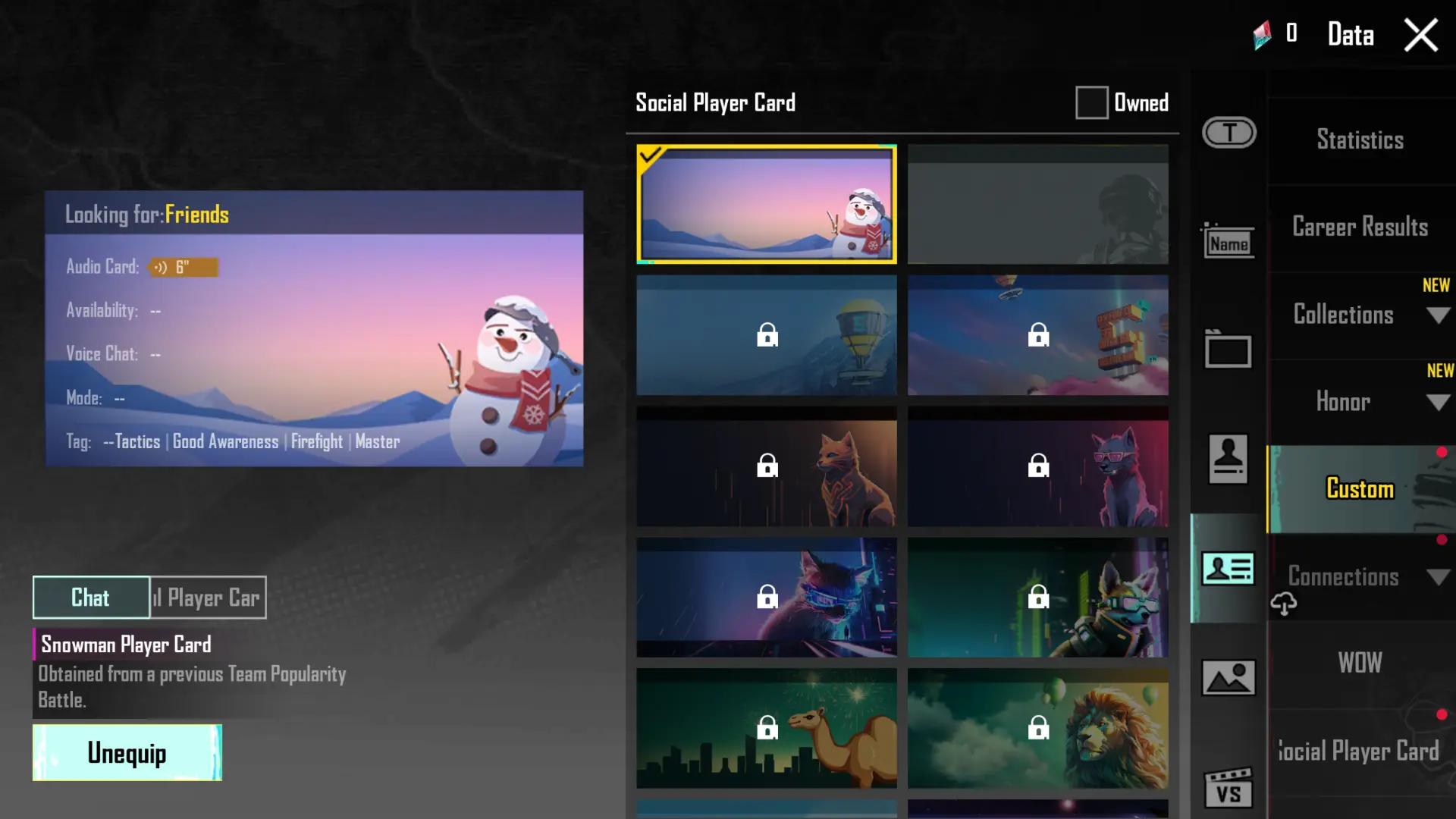Open the empty folder frame icon
Image resolution: width=1456 pixels, height=819 pixels.
[x=1228, y=349]
